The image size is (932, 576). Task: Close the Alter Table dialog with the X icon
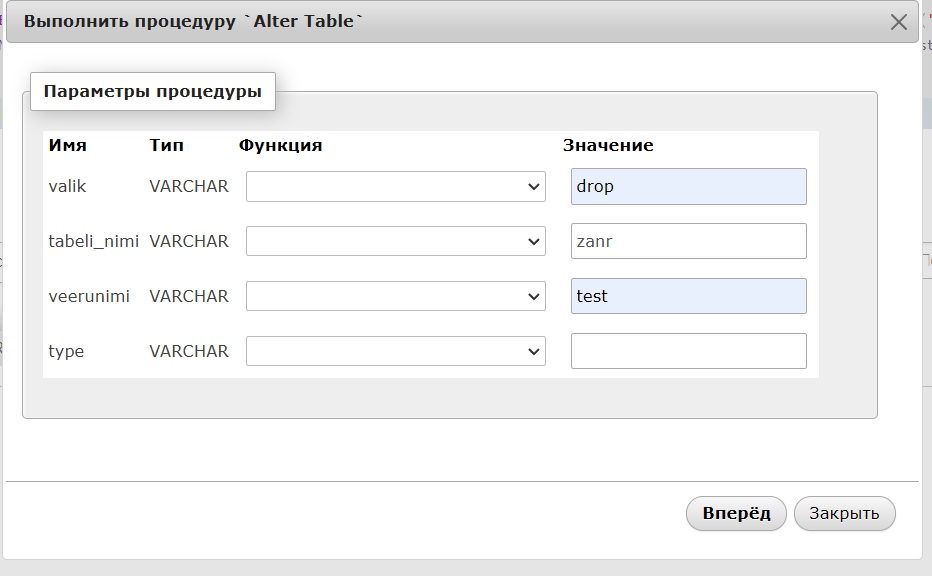click(x=898, y=22)
